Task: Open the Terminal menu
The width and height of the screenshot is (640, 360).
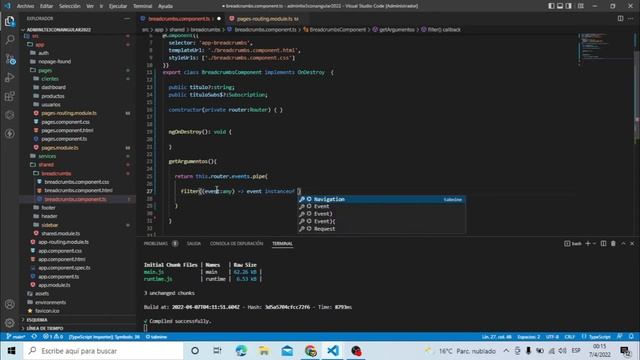Action: 142,6
